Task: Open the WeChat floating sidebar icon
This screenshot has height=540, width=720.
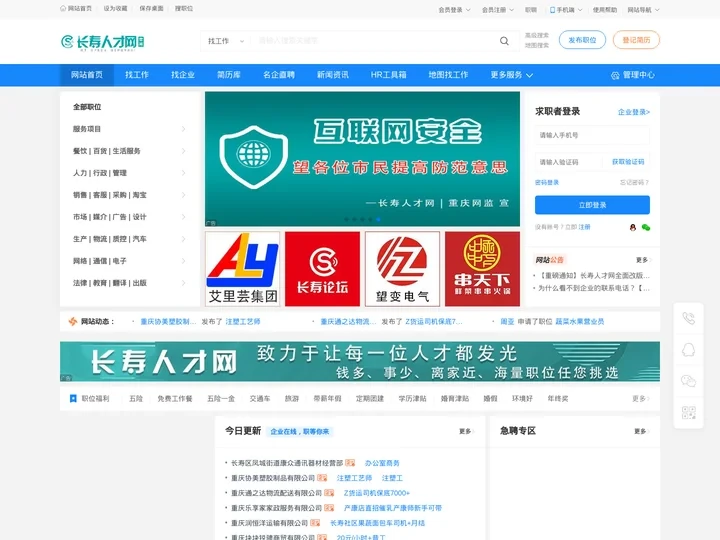Action: pos(688,381)
